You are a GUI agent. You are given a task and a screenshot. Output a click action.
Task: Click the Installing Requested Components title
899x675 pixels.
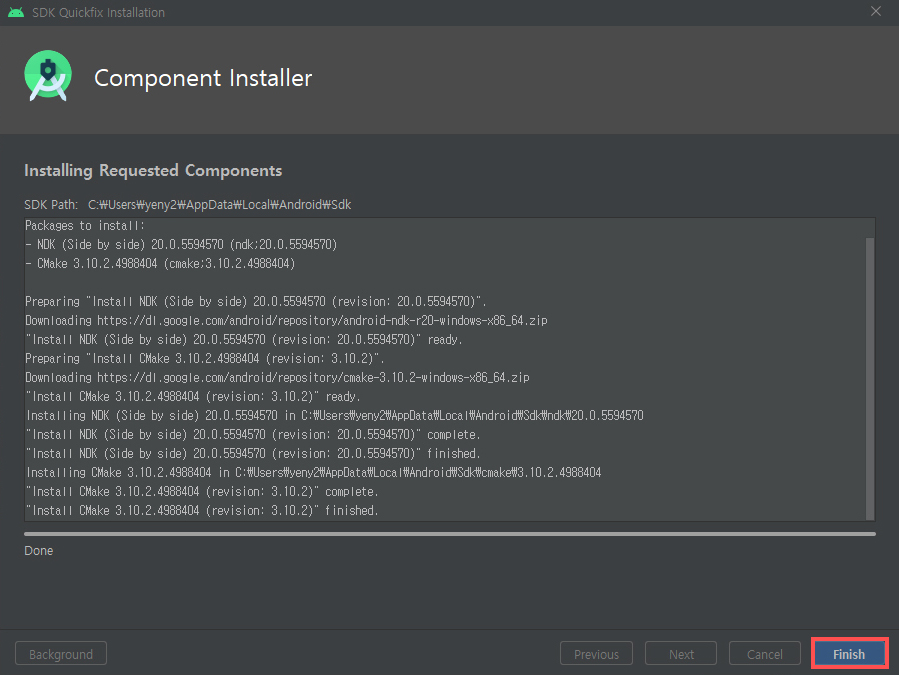[x=153, y=171]
